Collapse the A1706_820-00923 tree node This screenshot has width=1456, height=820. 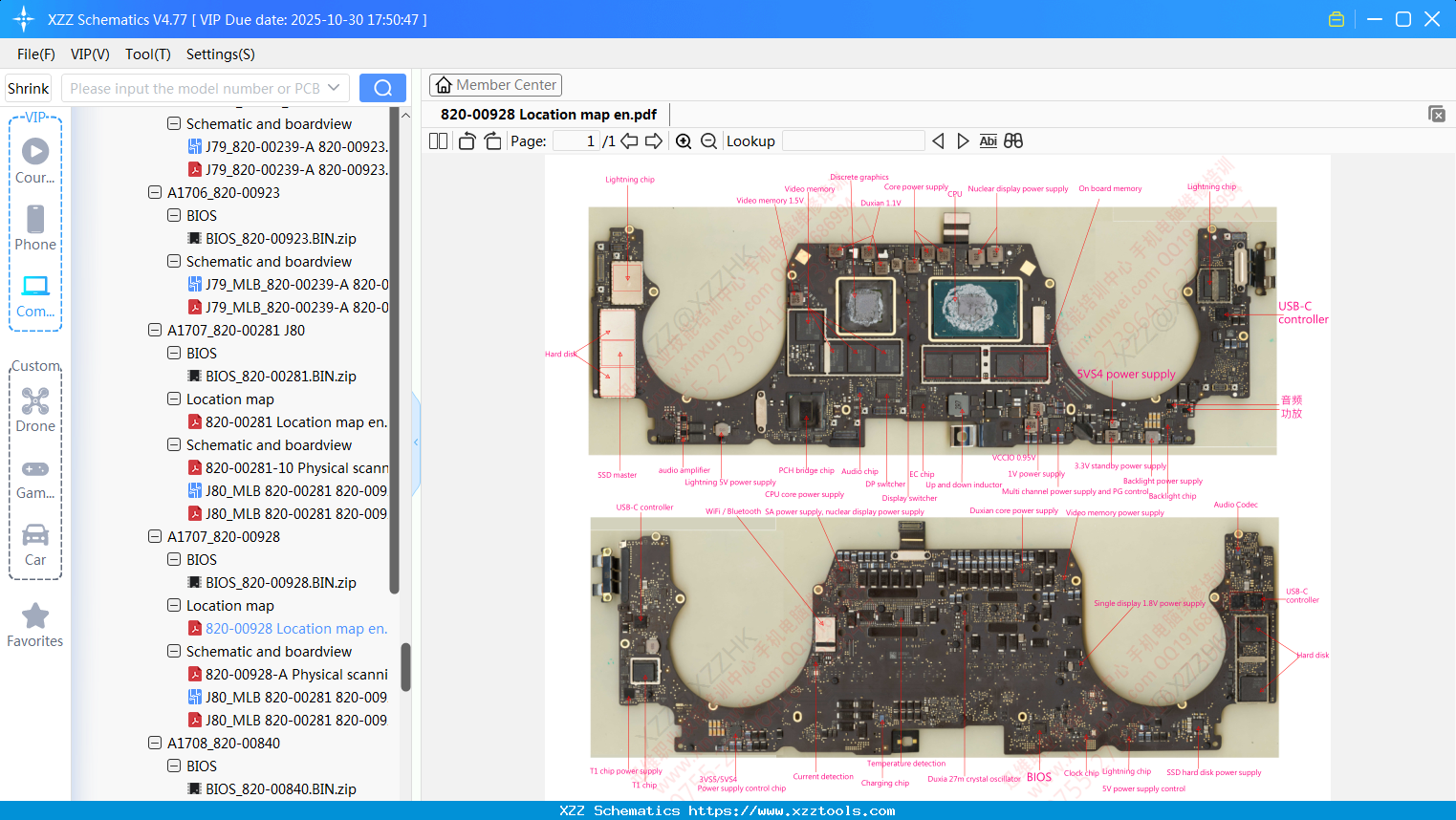tap(155, 193)
